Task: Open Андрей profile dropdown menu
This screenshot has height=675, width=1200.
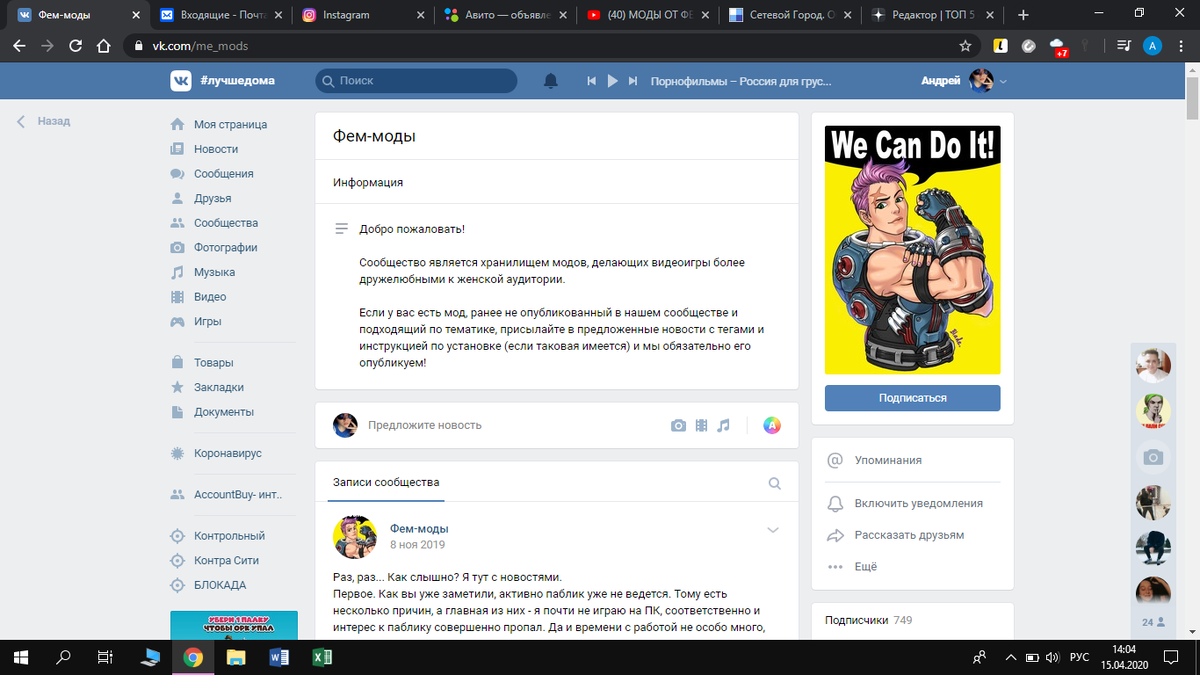Action: click(964, 81)
